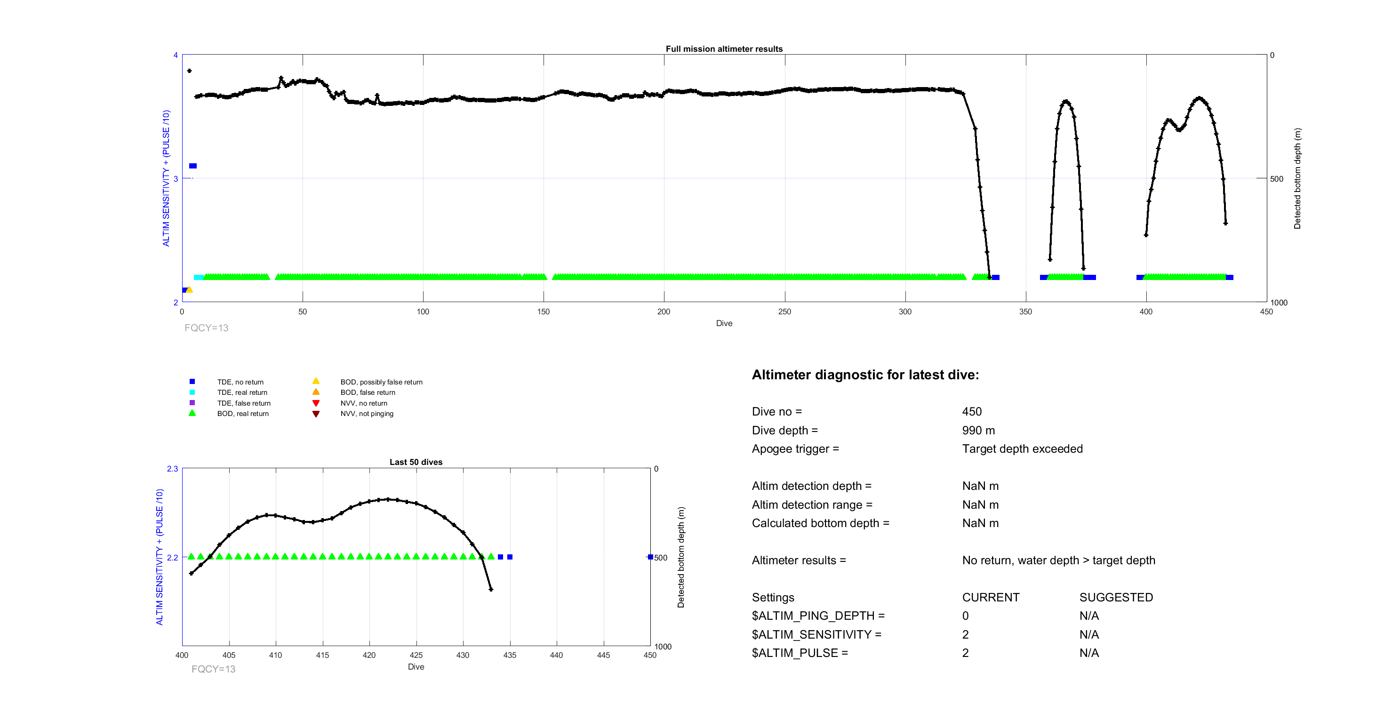
Task: Click the 'Detected bottom depth (m)' label of Last 50 dives plot
Action: pyautogui.click(x=681, y=557)
